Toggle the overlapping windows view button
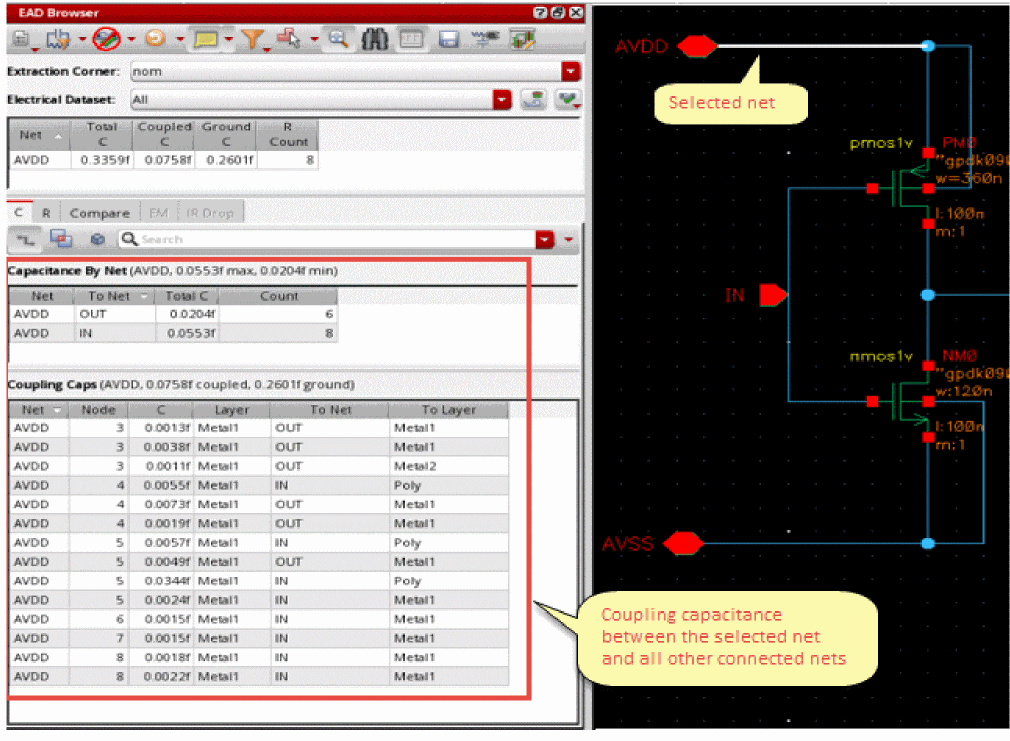 pyautogui.click(x=60, y=240)
